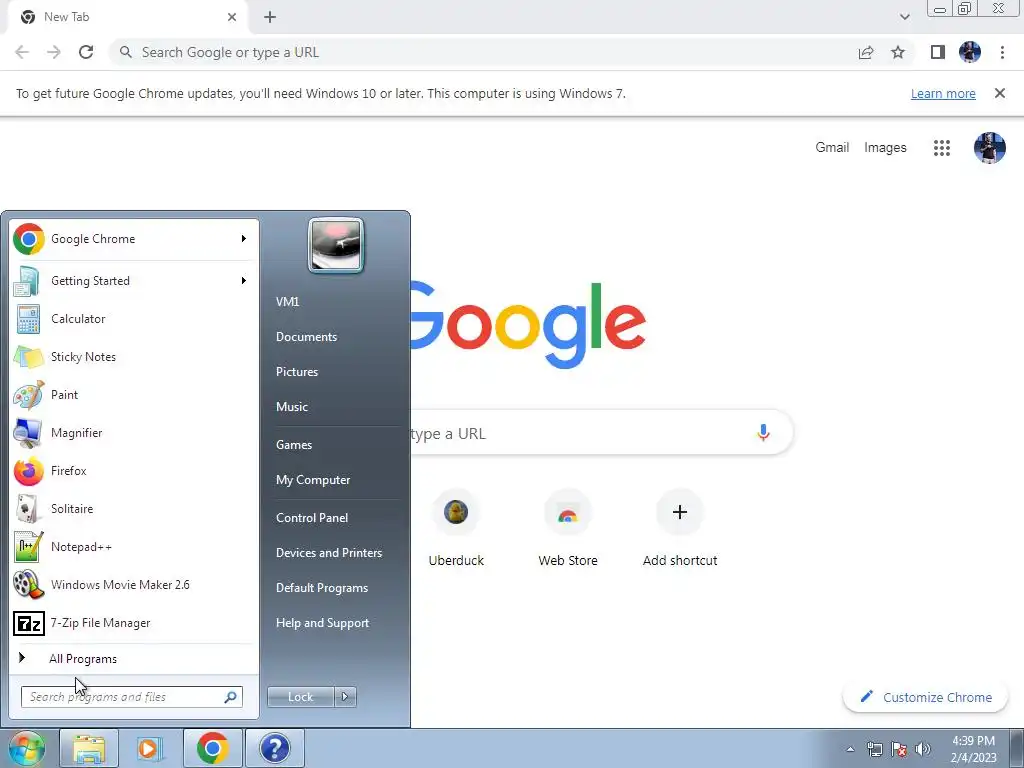Select the New Tab tab

click(129, 17)
